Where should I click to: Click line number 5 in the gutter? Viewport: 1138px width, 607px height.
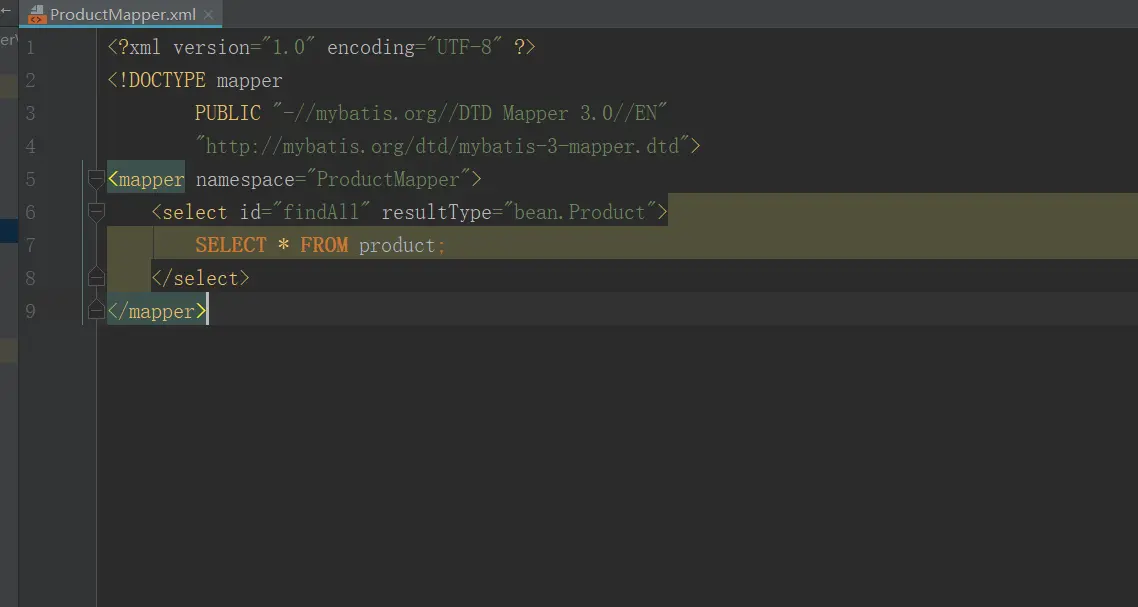tap(30, 179)
